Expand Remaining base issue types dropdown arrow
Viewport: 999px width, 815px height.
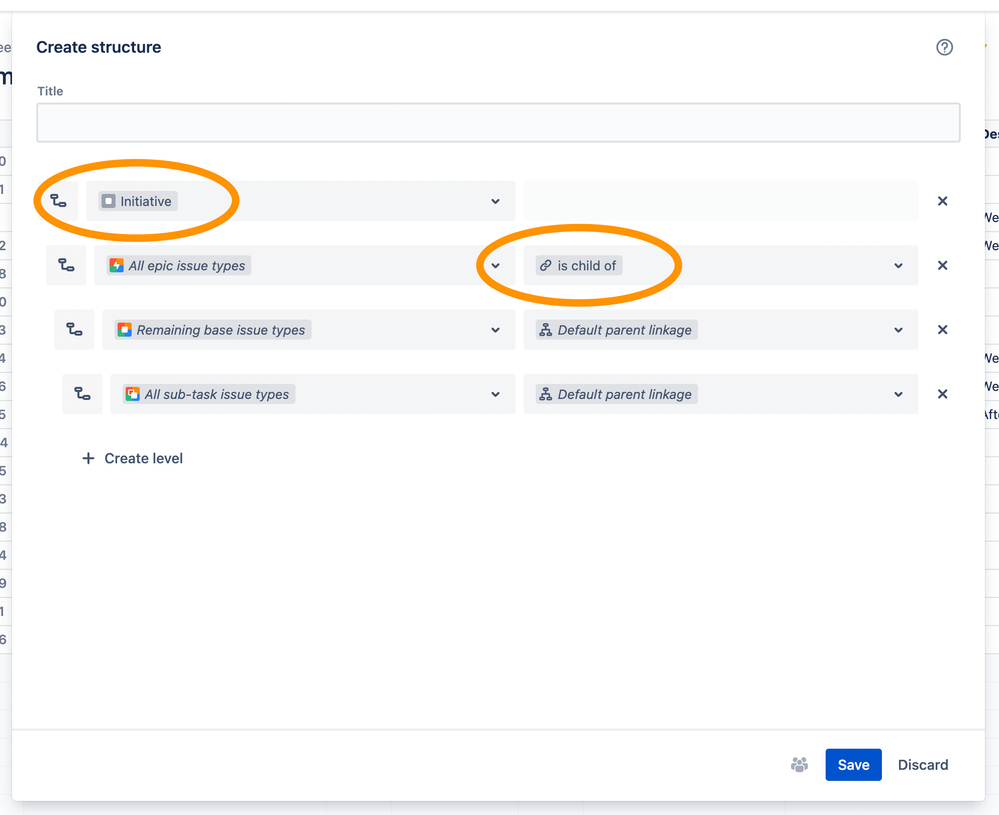[x=495, y=330]
